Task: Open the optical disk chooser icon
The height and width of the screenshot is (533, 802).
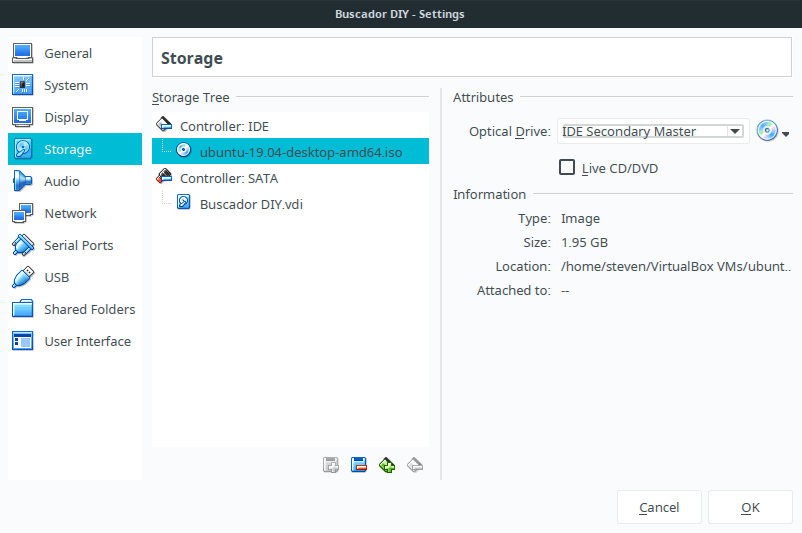Action: [x=767, y=131]
